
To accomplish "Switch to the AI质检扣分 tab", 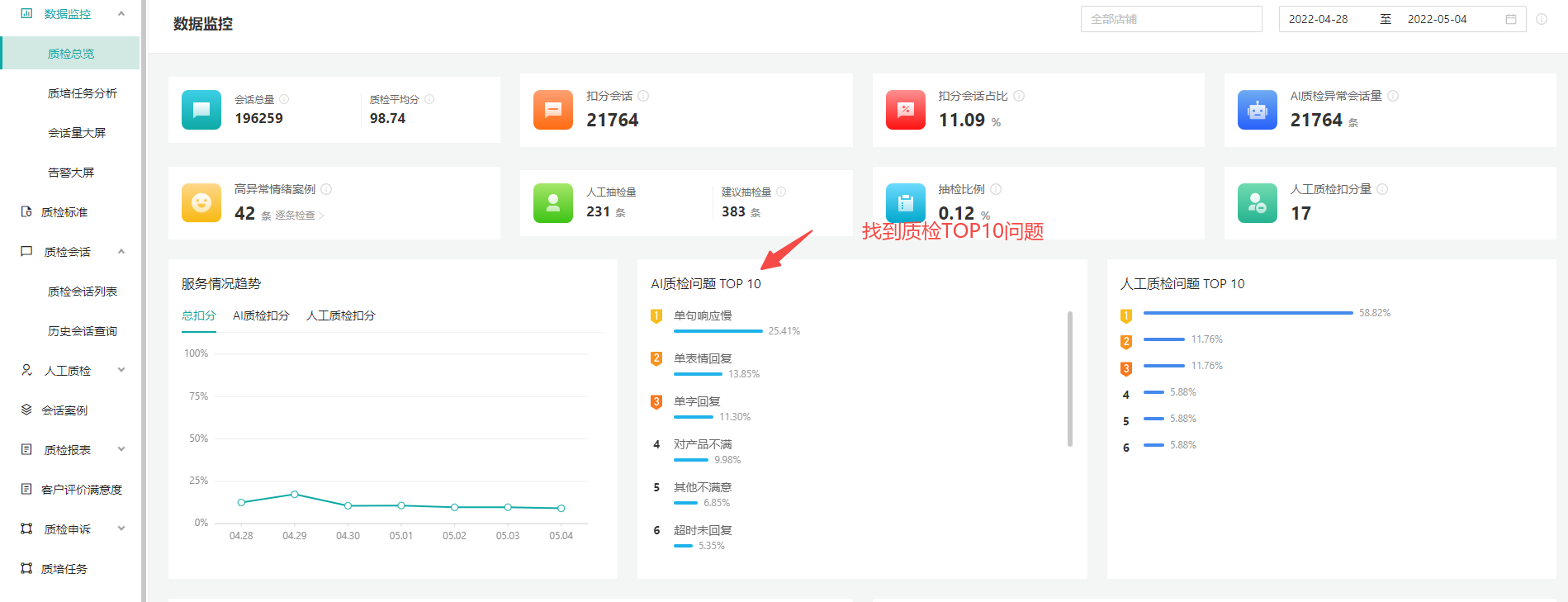I will (261, 315).
